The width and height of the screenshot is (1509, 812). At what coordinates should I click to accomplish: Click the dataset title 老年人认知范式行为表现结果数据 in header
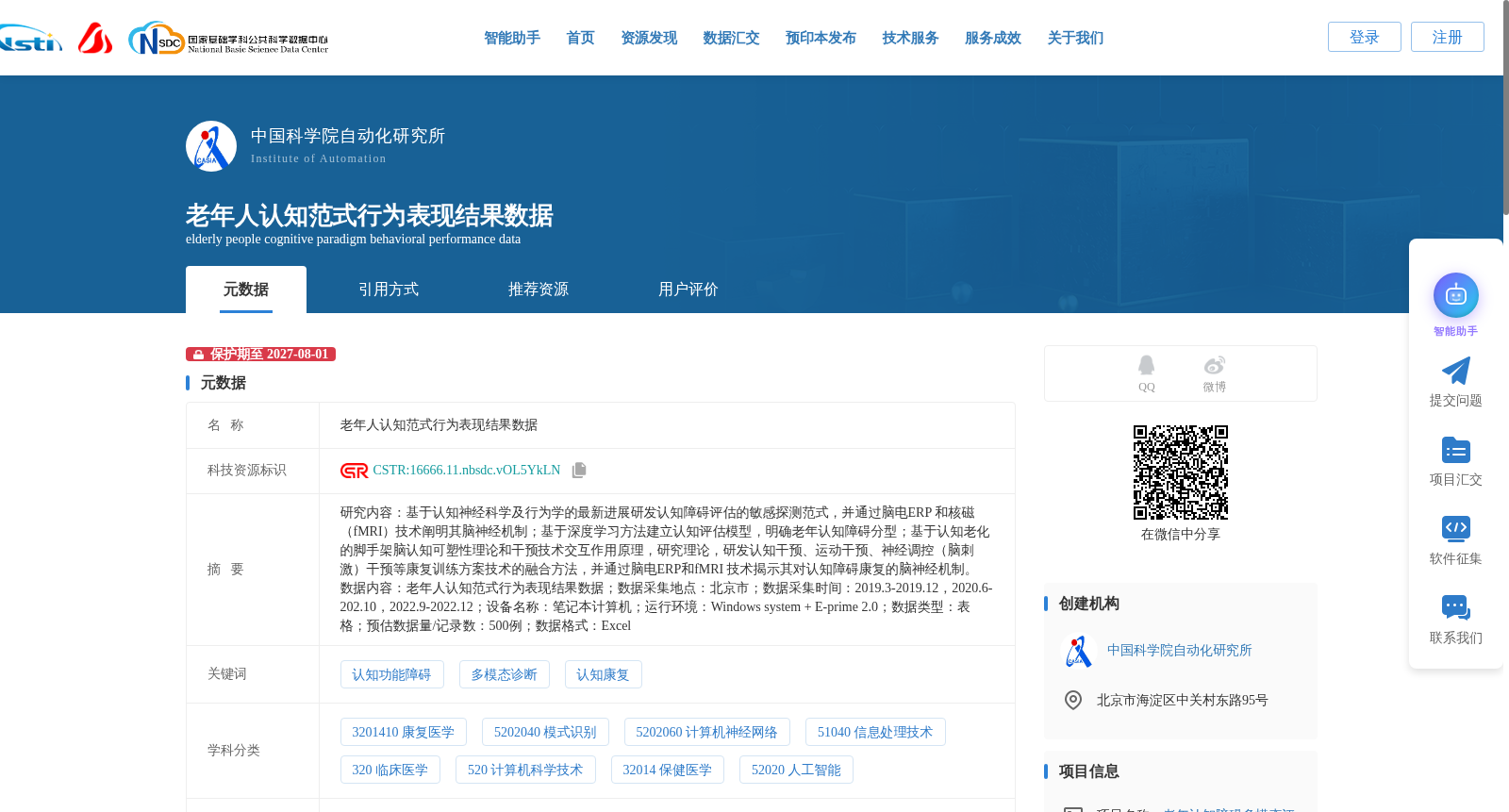click(370, 215)
